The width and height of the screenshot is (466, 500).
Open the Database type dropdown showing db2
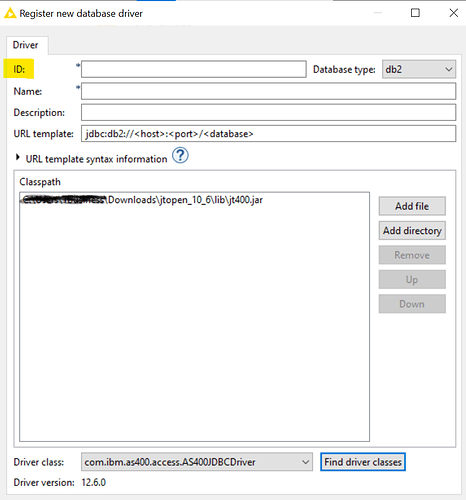point(419,69)
